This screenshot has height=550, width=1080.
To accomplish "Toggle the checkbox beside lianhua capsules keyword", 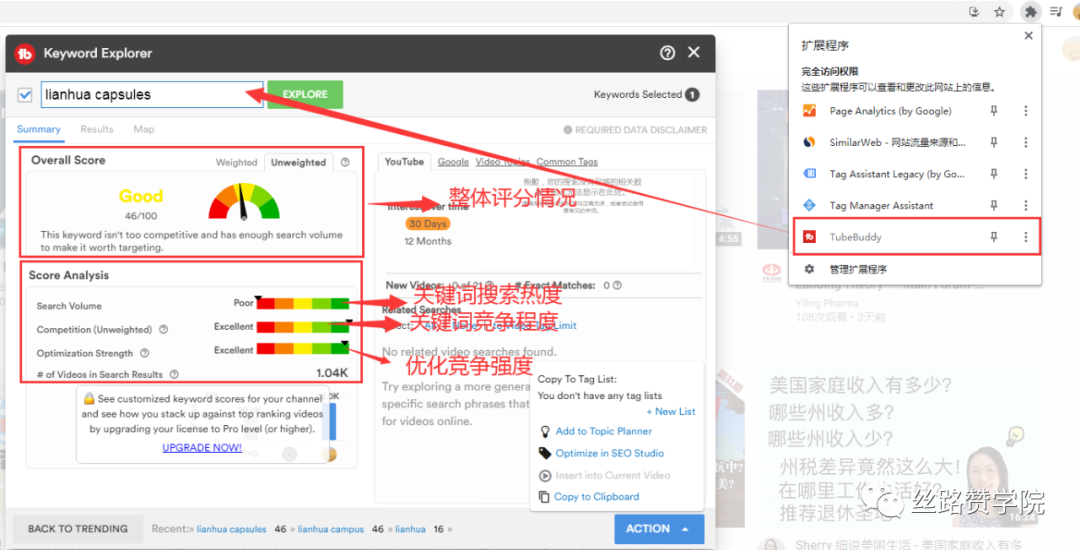I will 25,95.
